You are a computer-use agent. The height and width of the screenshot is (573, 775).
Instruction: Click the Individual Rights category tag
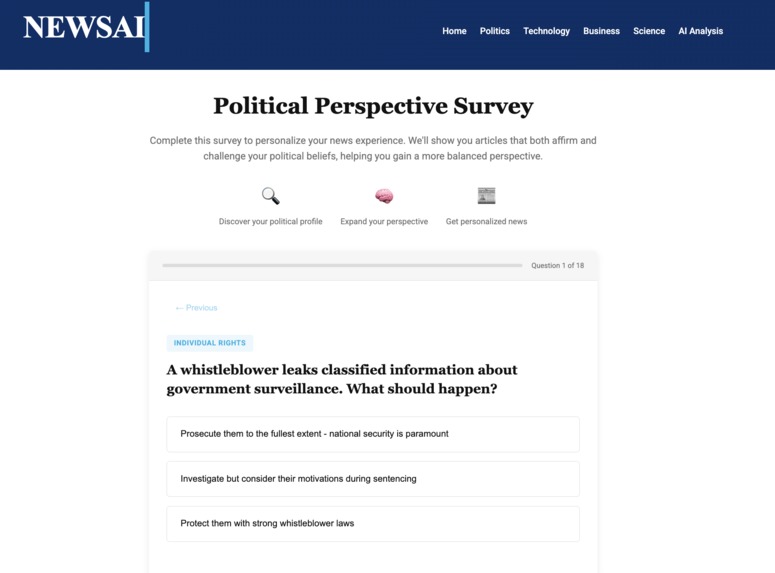210,343
